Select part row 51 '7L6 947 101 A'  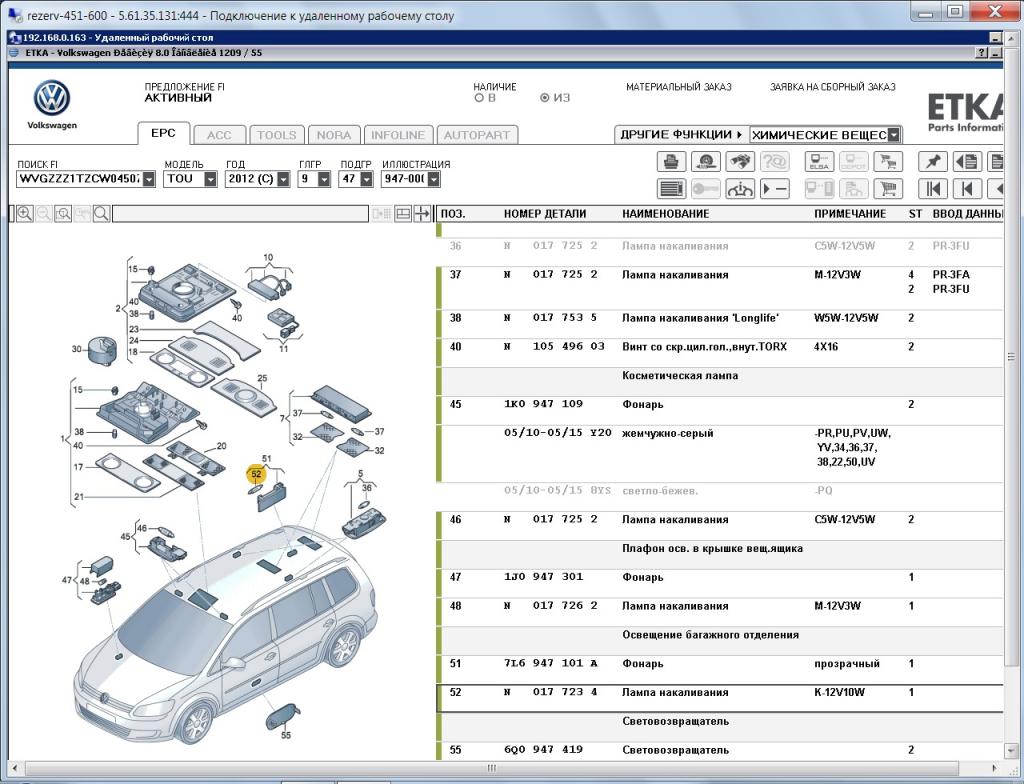(x=720, y=670)
